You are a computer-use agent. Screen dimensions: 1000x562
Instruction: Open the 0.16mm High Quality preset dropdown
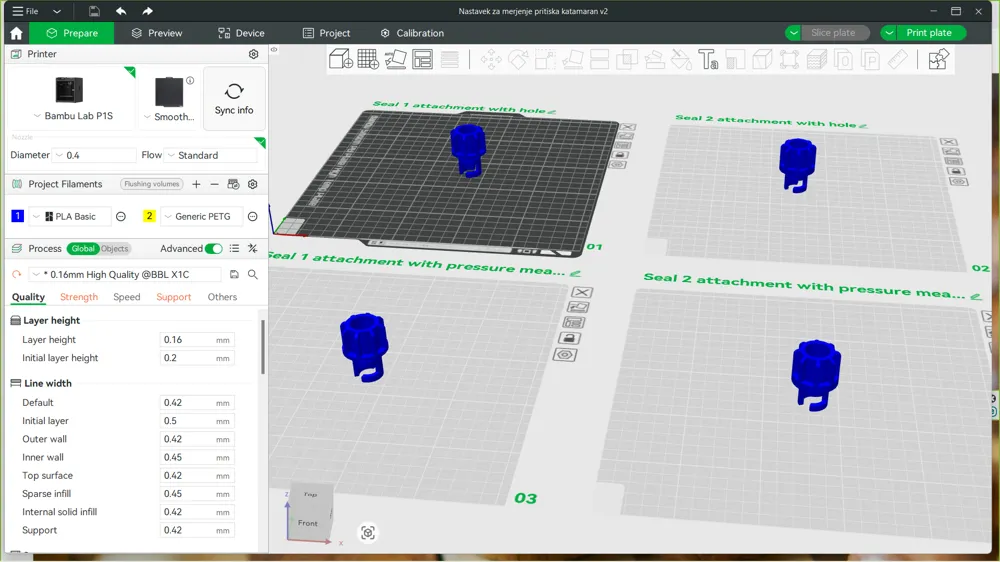125,274
